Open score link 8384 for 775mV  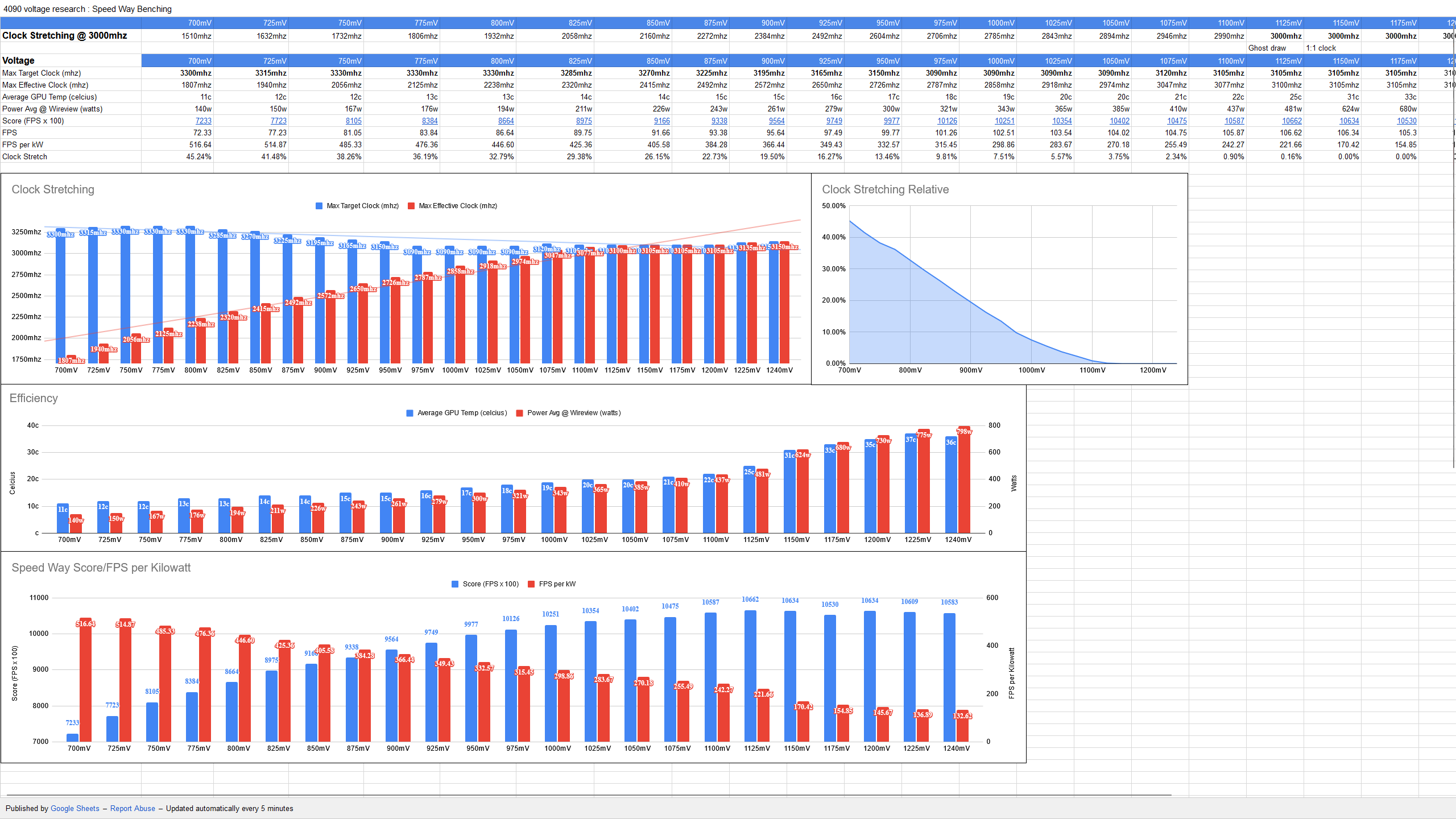(x=429, y=121)
